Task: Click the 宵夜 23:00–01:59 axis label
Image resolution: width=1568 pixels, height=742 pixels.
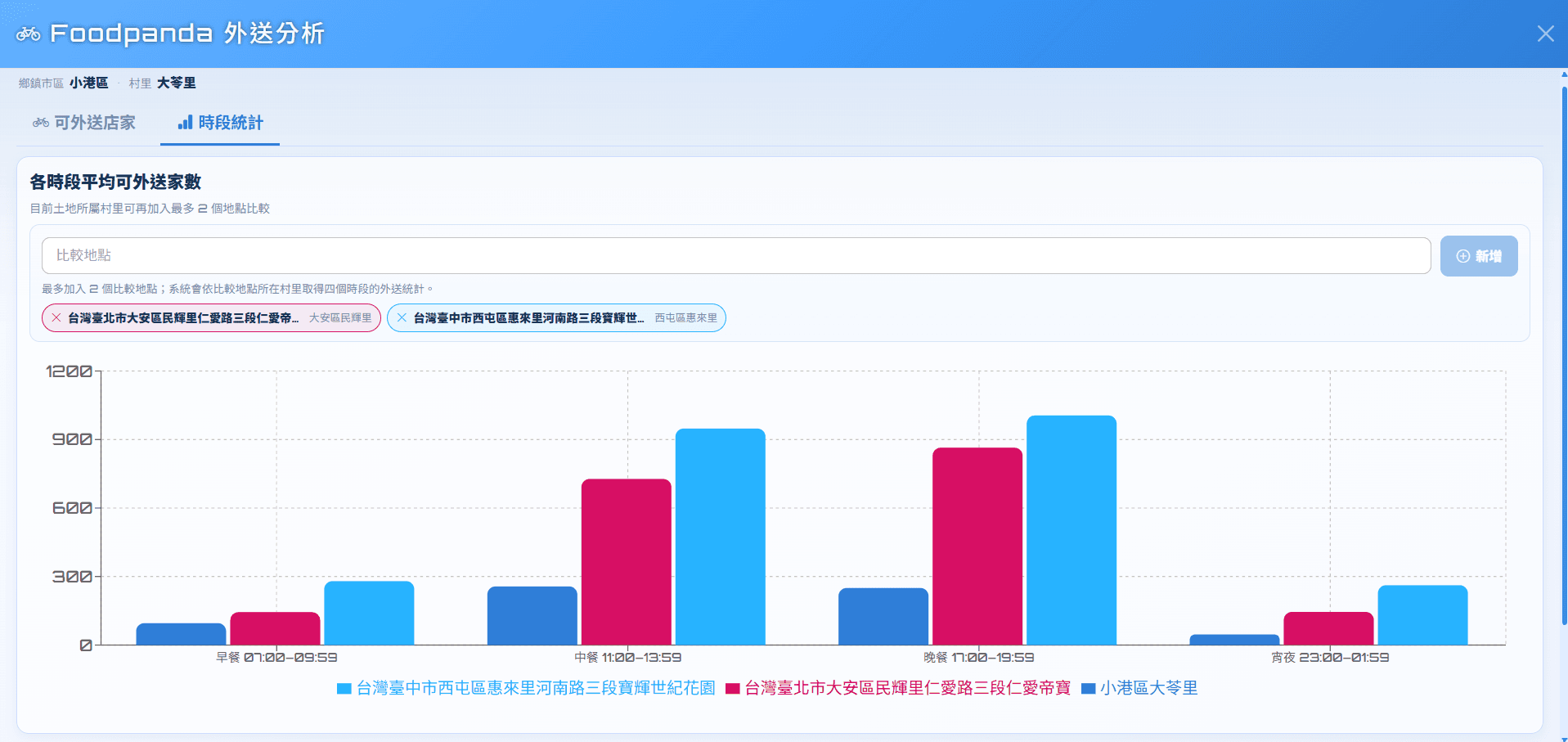Action: pyautogui.click(x=1330, y=658)
